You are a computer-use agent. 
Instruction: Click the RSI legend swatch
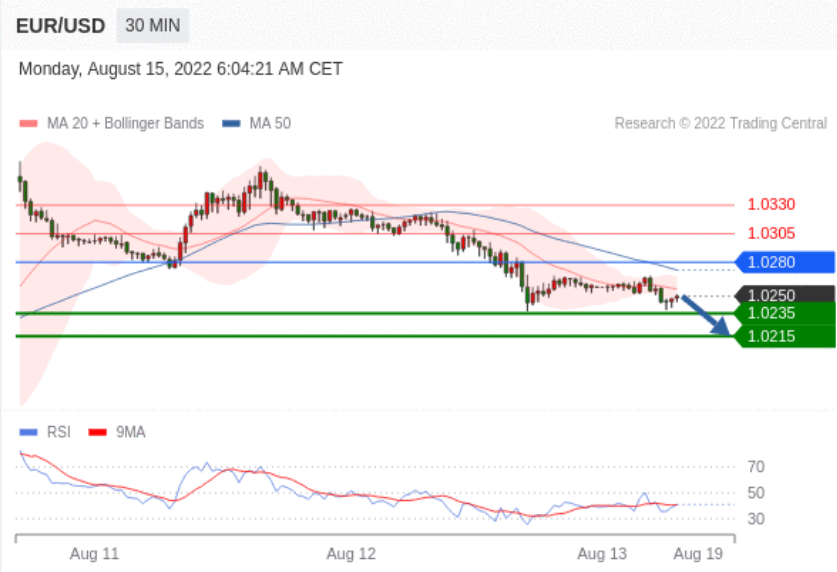28,432
